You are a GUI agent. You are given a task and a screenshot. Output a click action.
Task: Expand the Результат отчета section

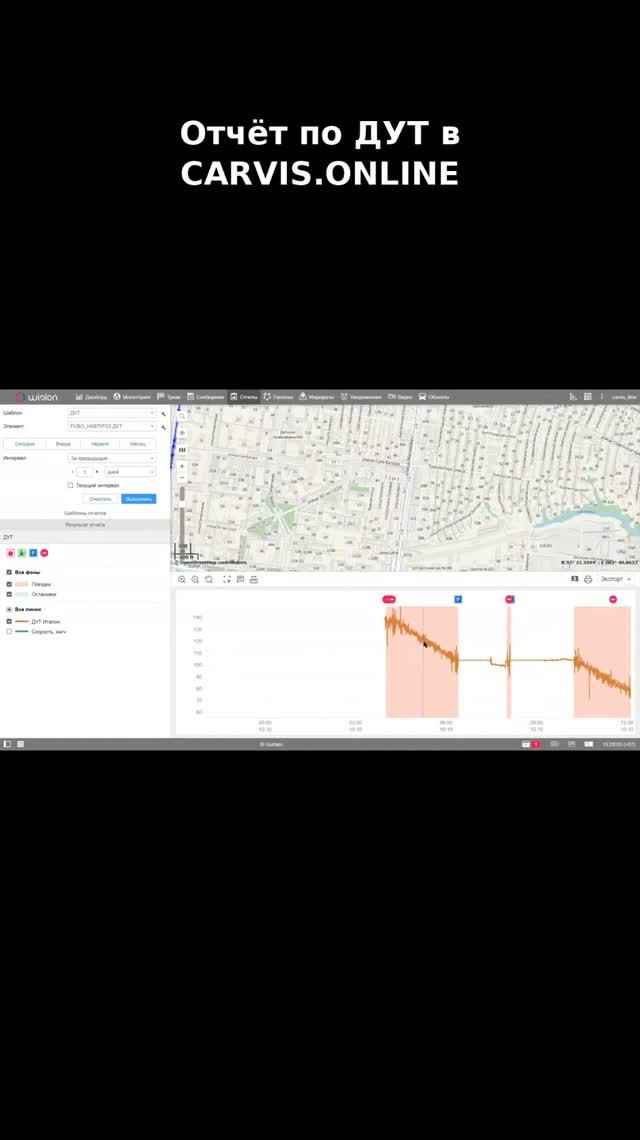[85, 524]
